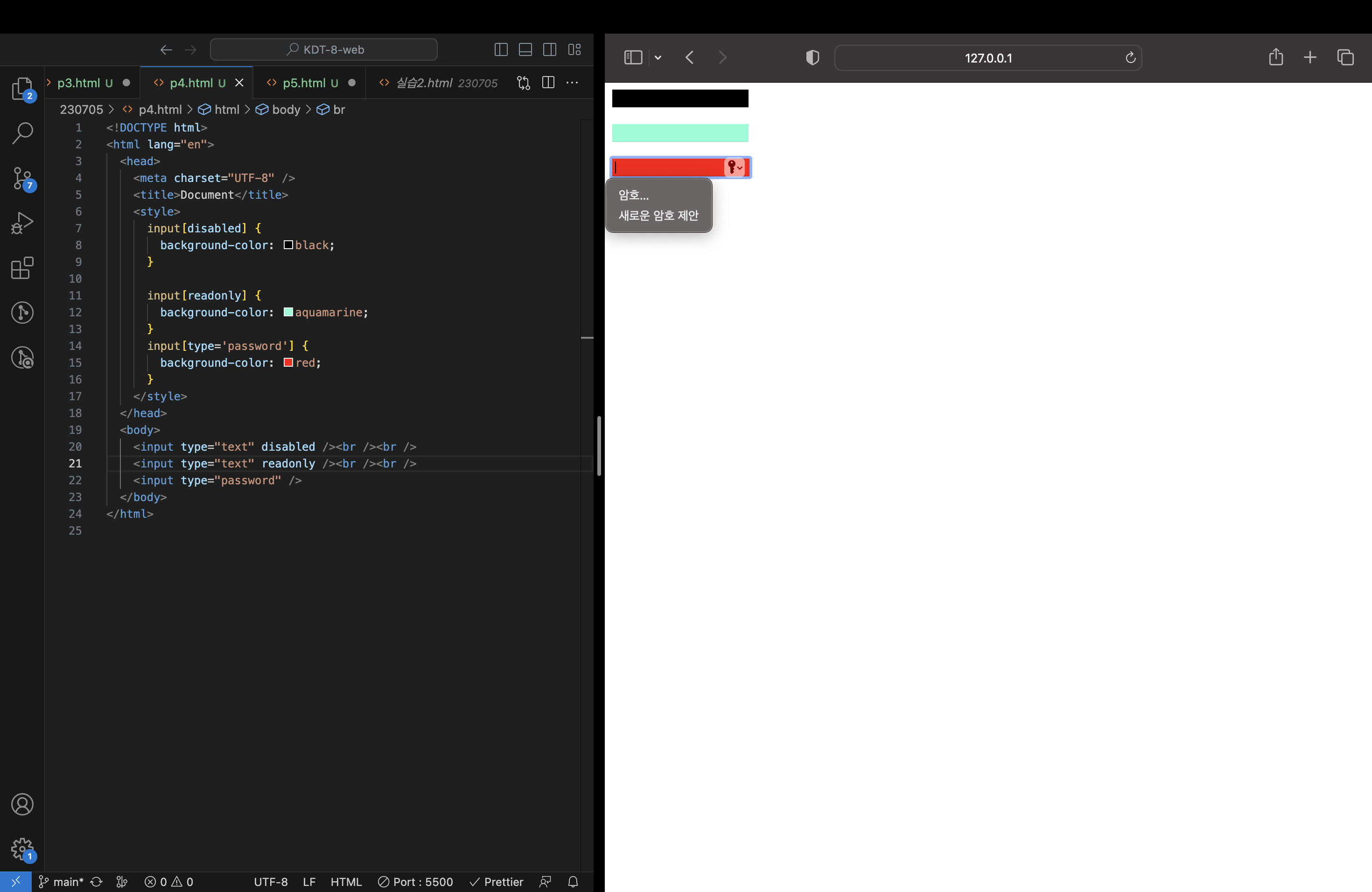Click the aquamarine readonly input
The height and width of the screenshot is (892, 1372).
point(680,132)
